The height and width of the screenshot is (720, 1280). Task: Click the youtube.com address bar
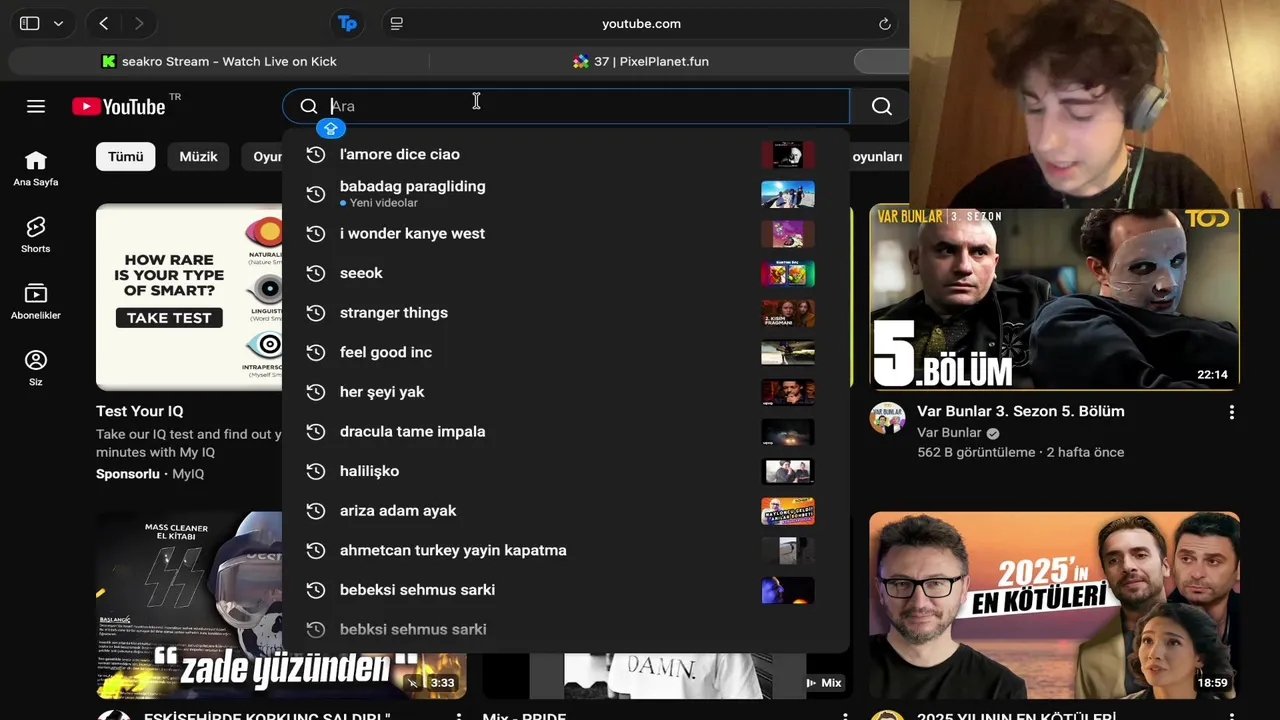point(641,23)
